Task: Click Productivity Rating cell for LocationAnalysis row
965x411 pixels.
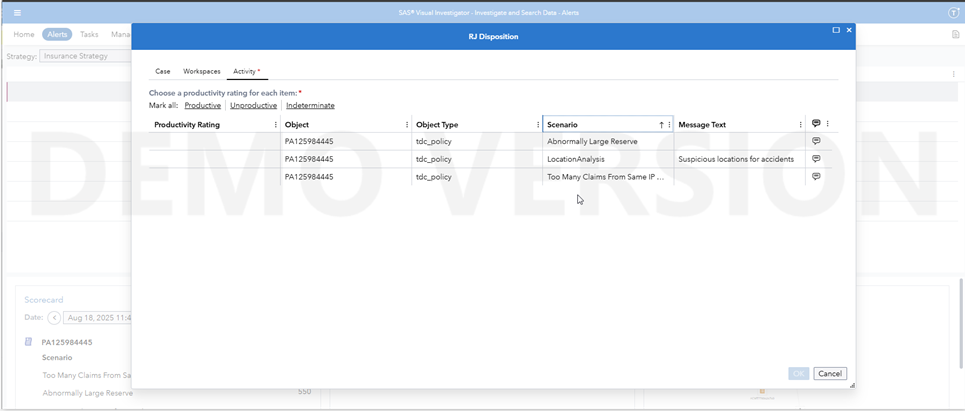Action: point(214,159)
